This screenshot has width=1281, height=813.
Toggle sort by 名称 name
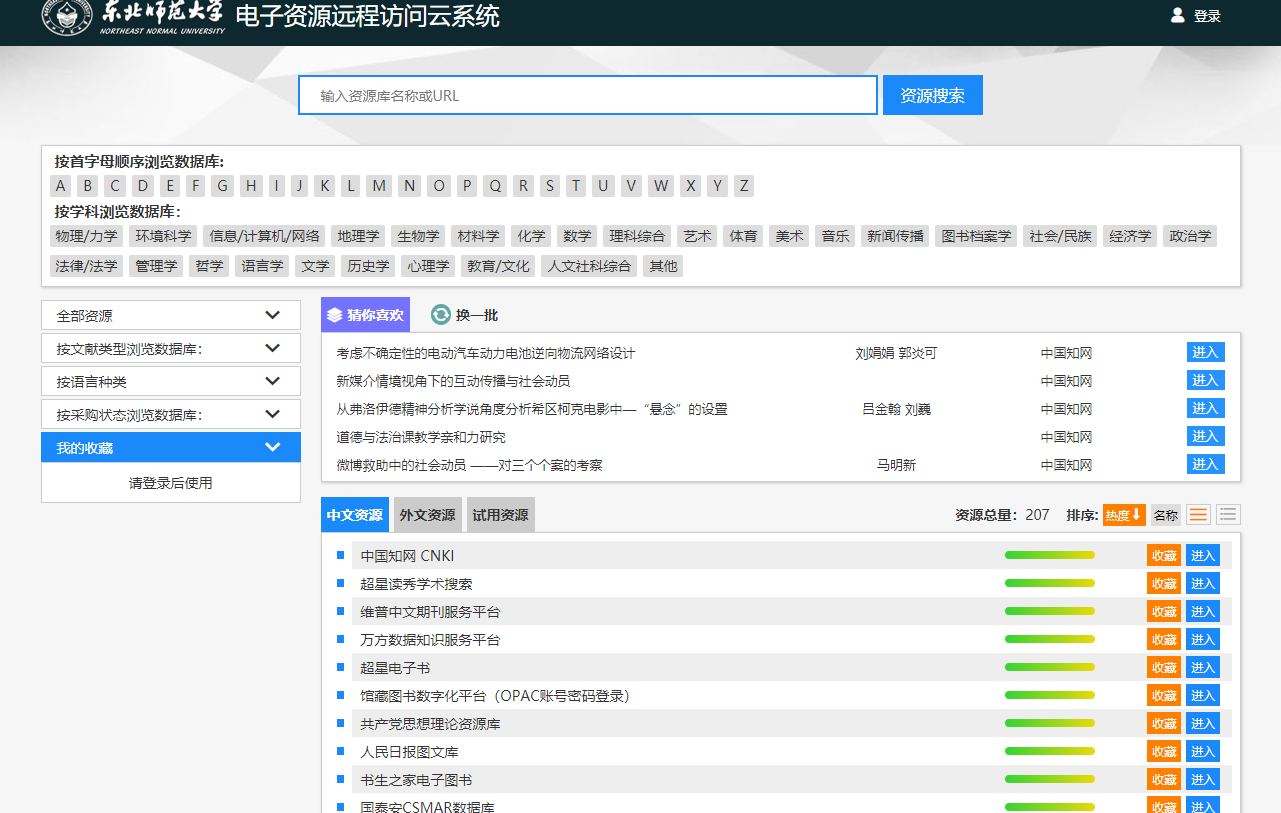tap(1165, 515)
